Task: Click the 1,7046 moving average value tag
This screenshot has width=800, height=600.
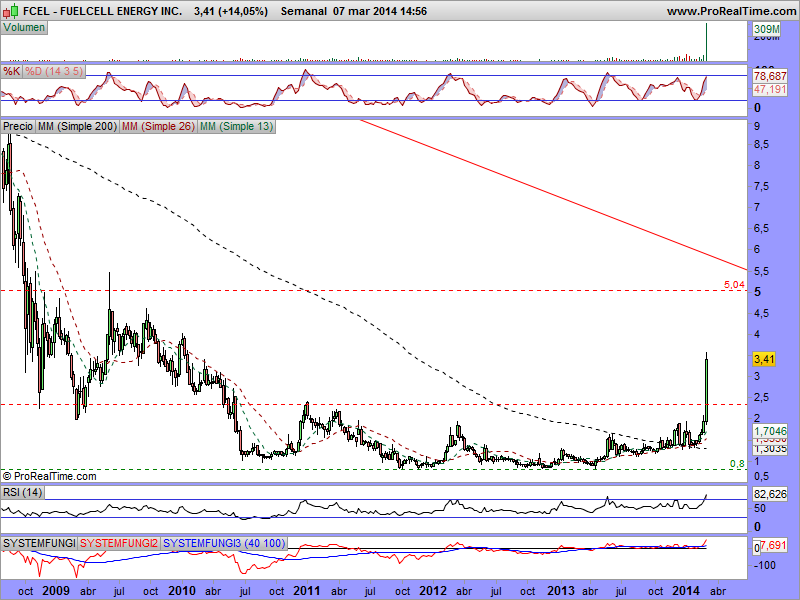Action: [770, 431]
